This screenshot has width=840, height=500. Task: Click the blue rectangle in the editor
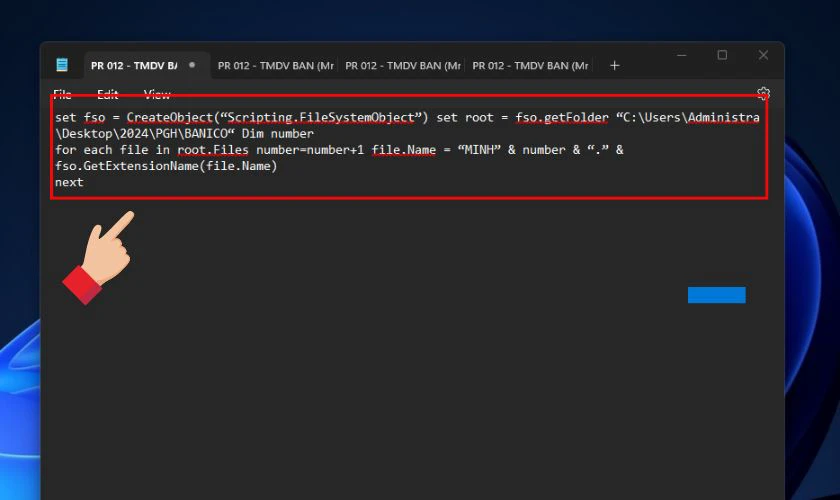(716, 295)
